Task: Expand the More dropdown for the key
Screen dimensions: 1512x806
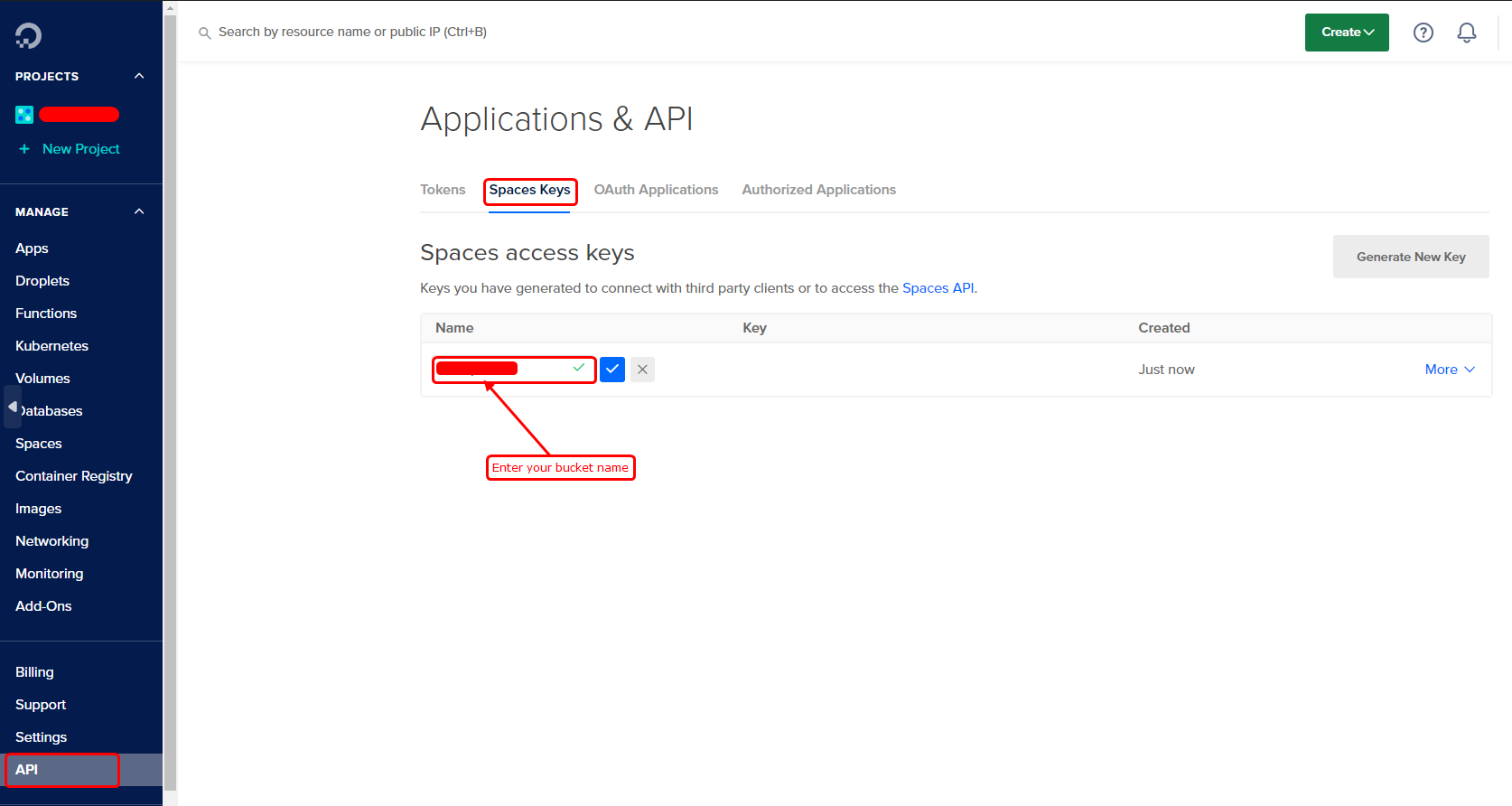Action: point(1449,370)
